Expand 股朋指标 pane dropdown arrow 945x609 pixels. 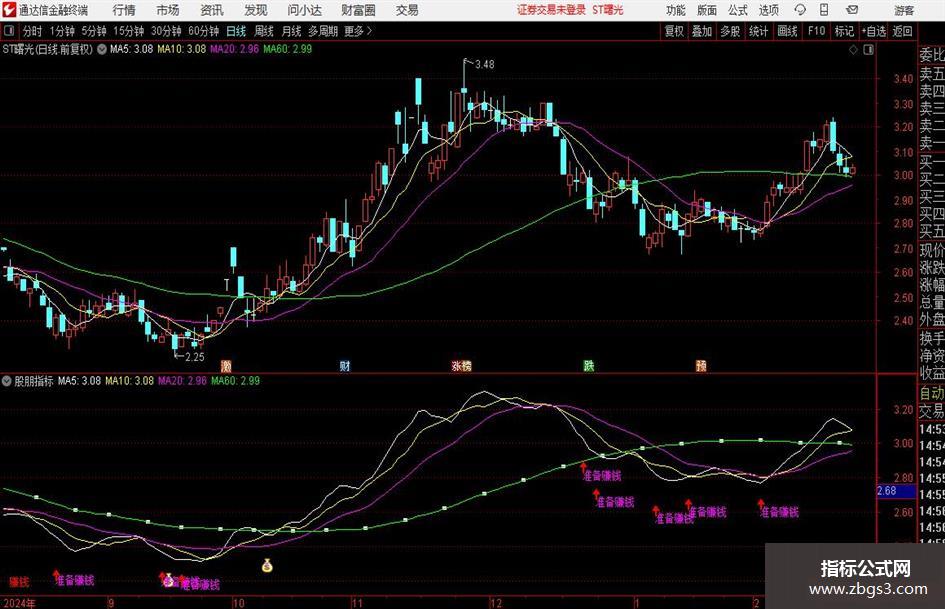[7, 381]
